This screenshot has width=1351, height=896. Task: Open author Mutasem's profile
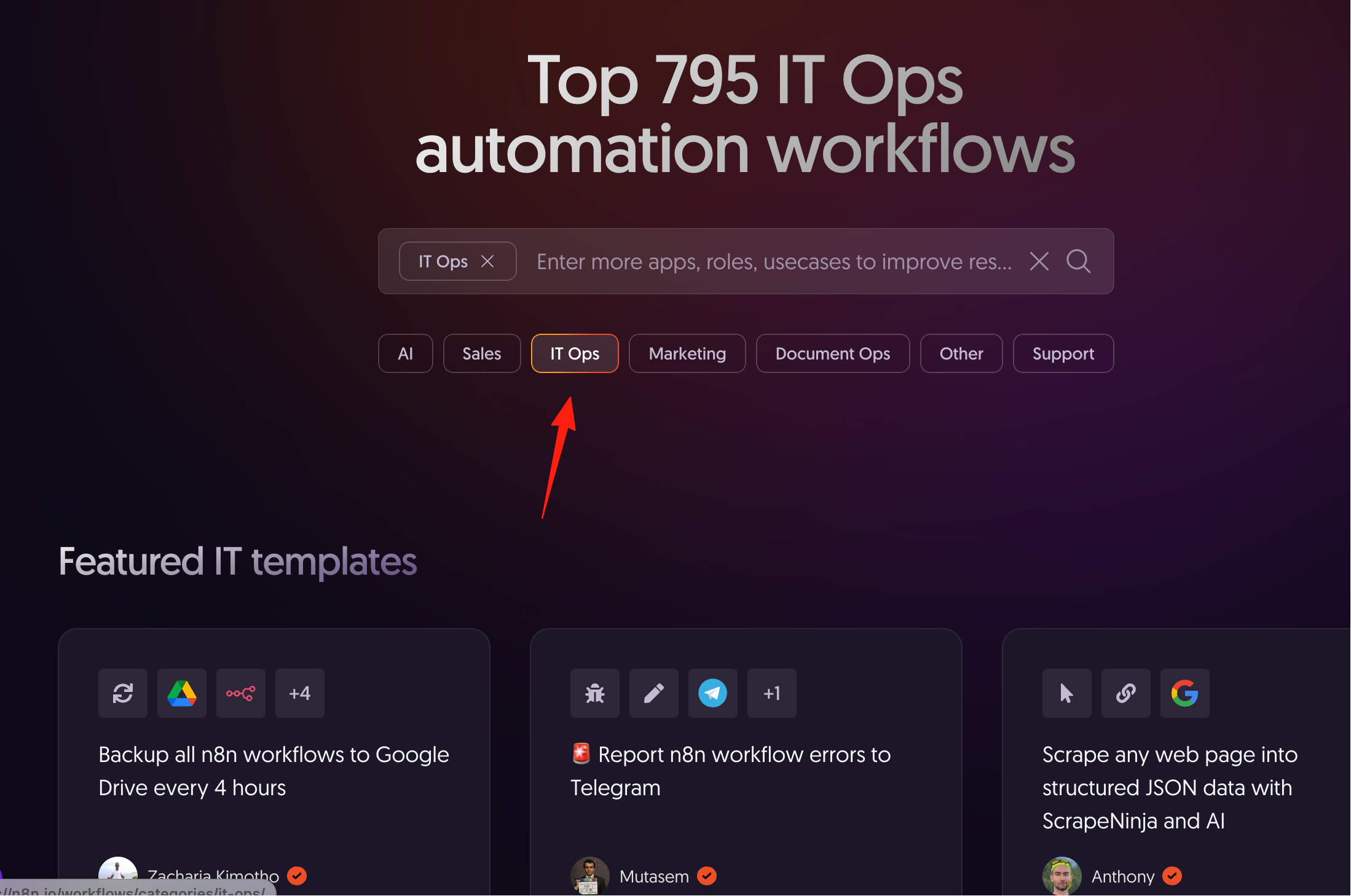pyautogui.click(x=654, y=876)
